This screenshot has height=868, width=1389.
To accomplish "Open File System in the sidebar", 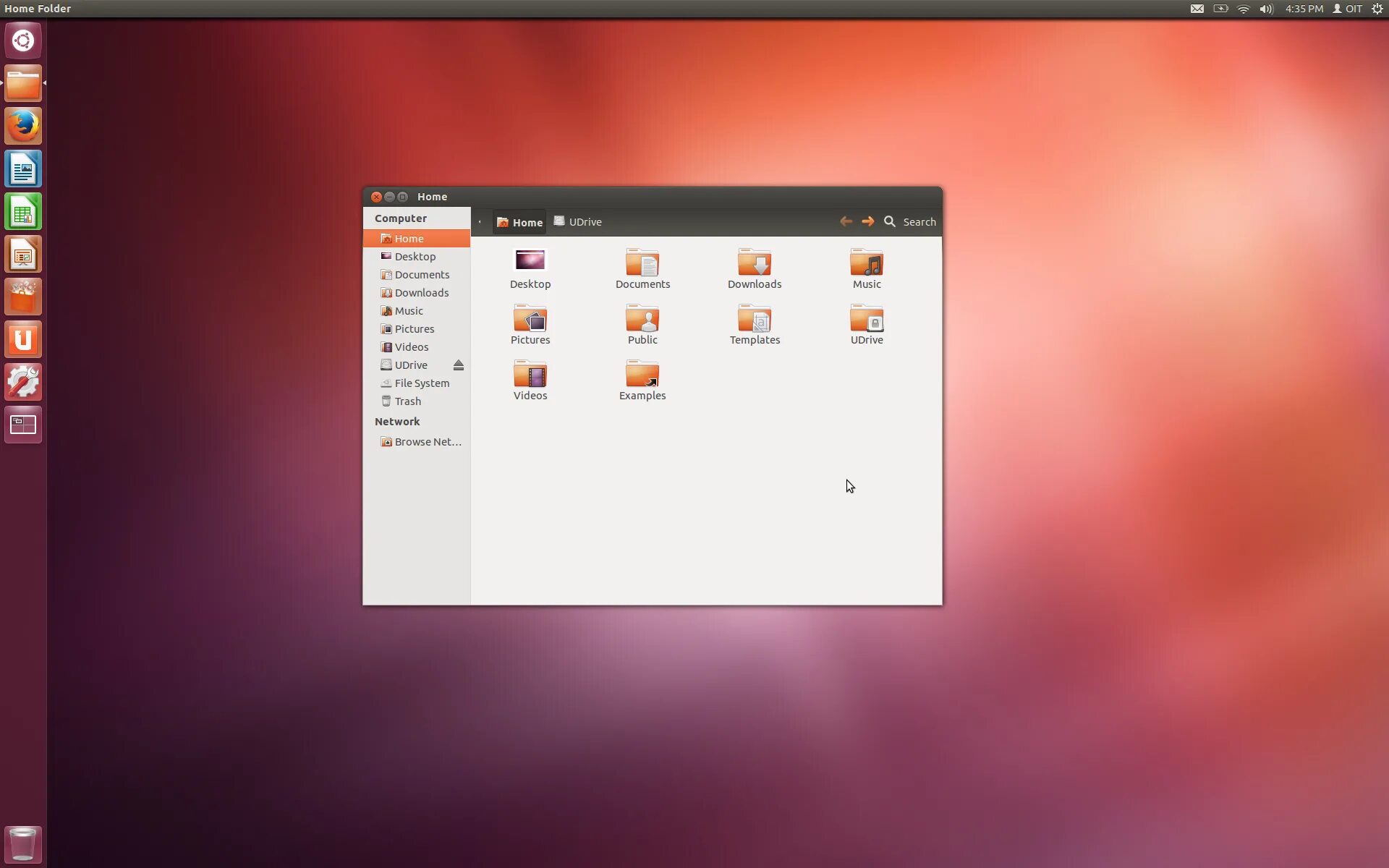I will click(422, 383).
